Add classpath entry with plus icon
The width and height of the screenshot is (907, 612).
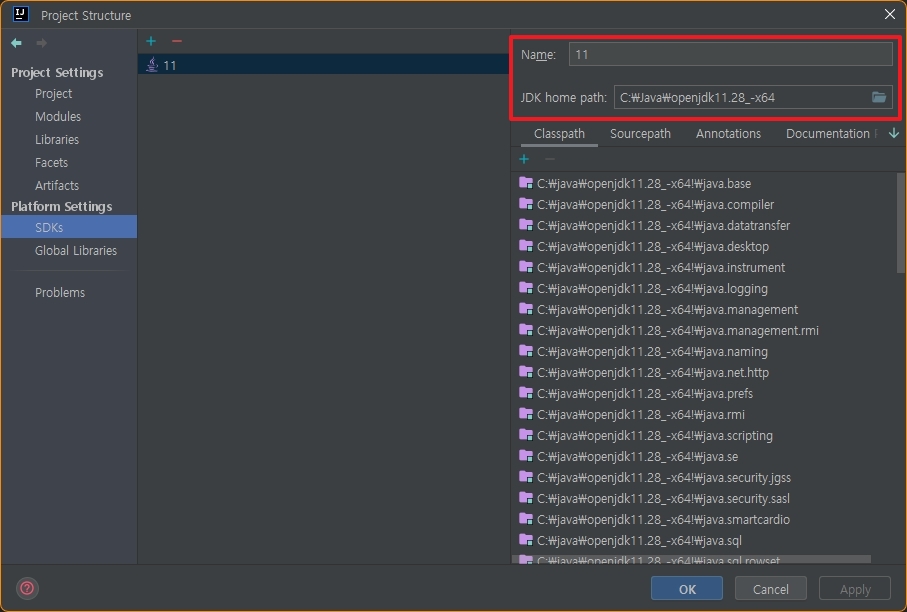(x=524, y=159)
